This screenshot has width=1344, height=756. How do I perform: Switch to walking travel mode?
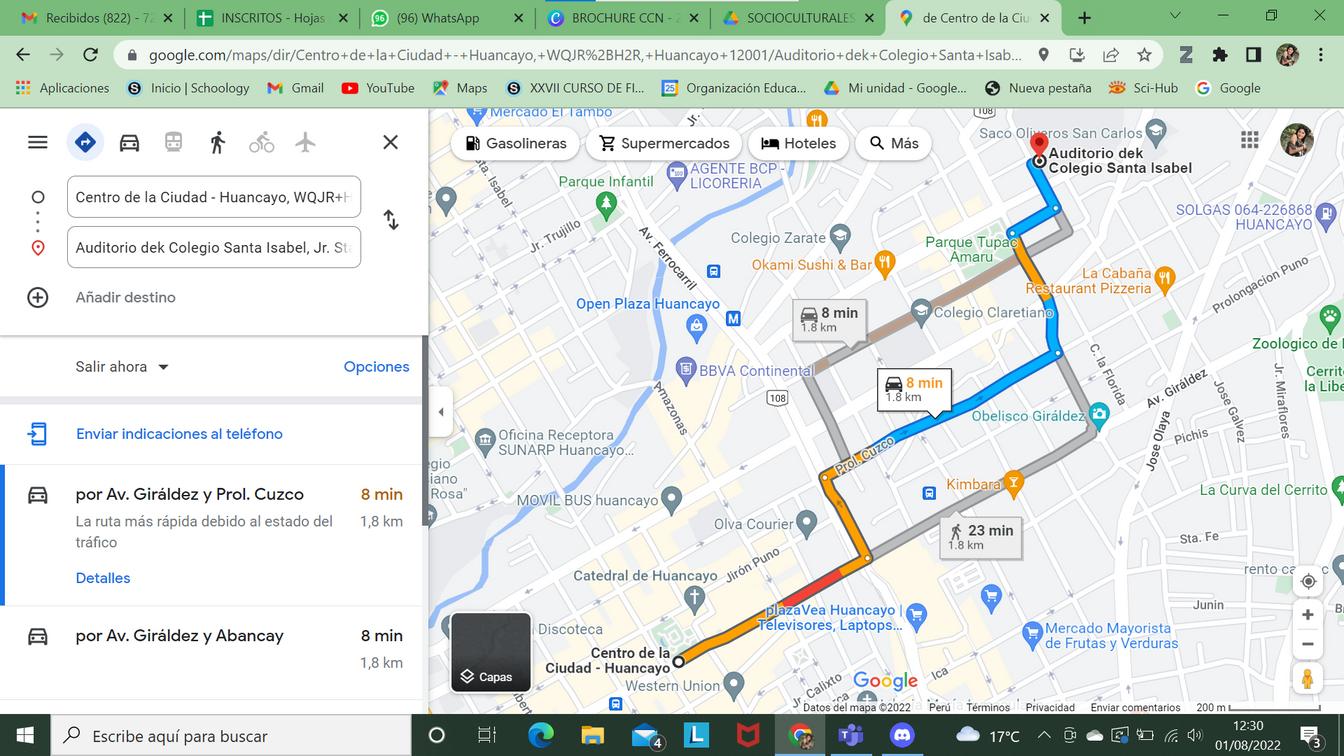217,143
